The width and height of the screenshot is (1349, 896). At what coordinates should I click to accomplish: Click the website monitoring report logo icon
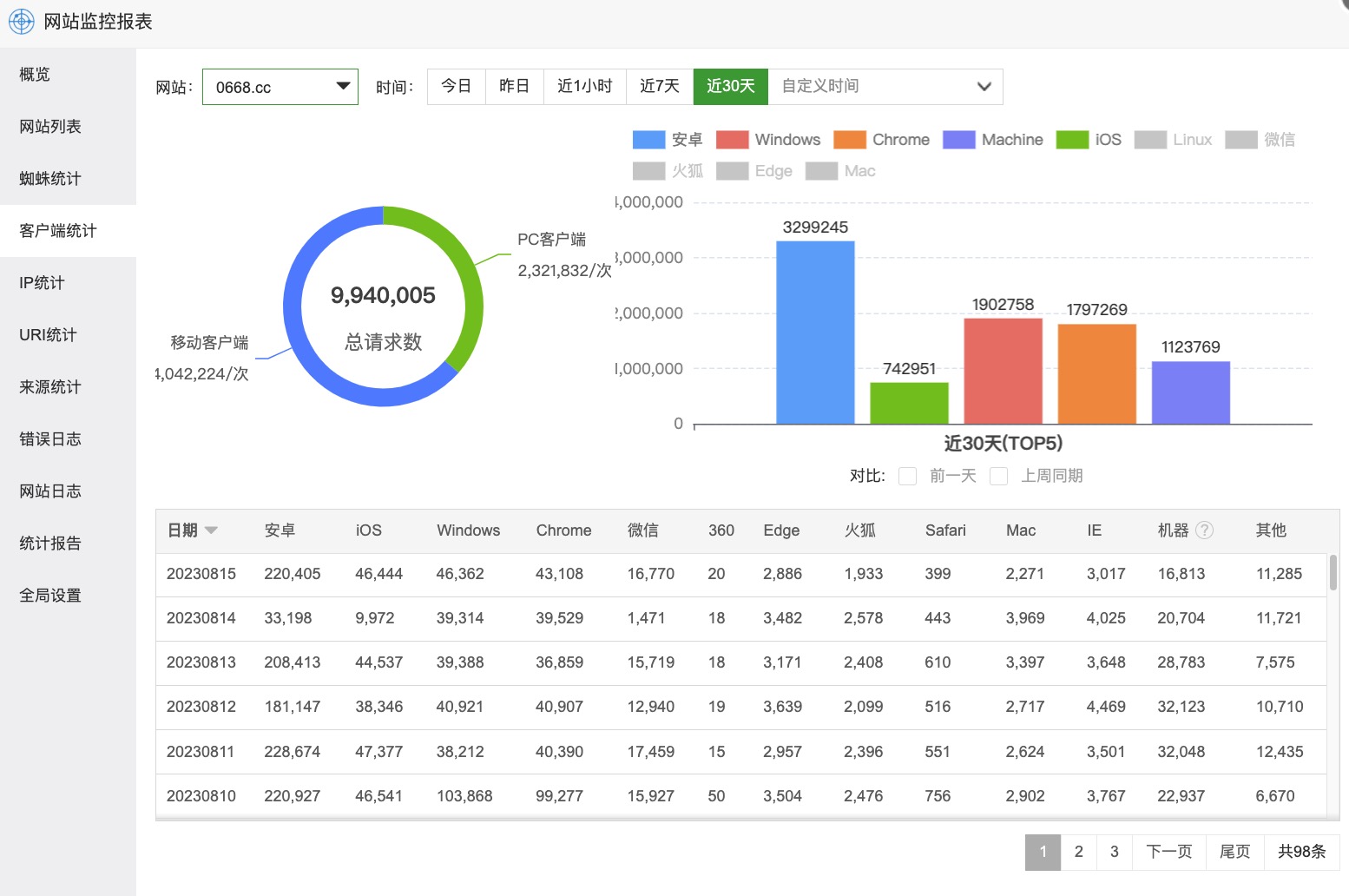click(x=21, y=22)
